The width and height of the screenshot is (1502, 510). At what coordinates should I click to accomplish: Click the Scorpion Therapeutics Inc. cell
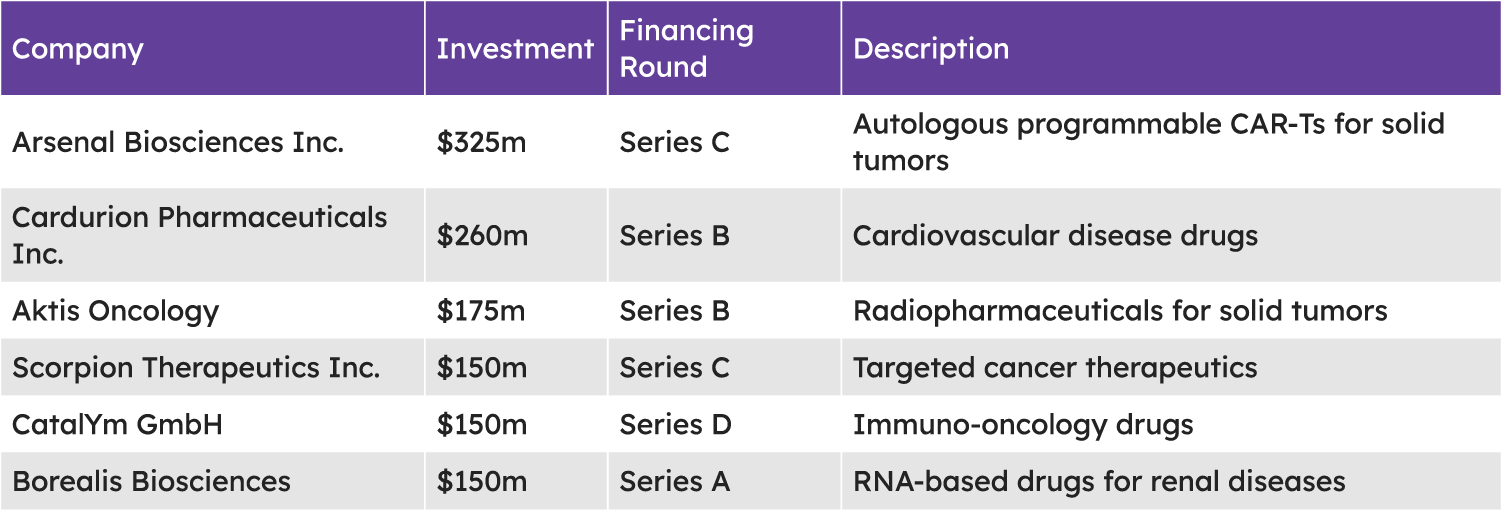(x=196, y=368)
